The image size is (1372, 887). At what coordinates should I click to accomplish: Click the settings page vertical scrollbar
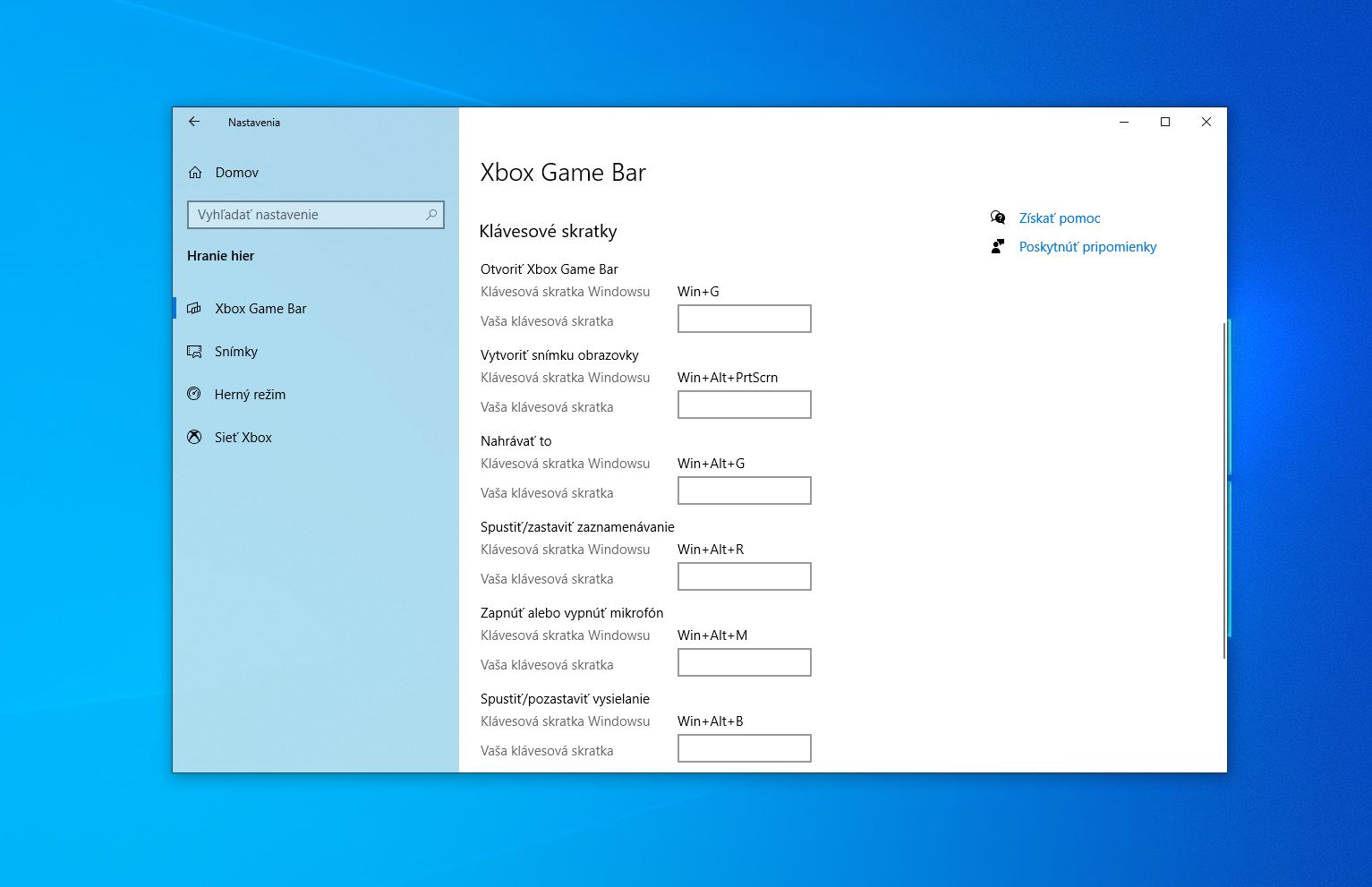1223,490
